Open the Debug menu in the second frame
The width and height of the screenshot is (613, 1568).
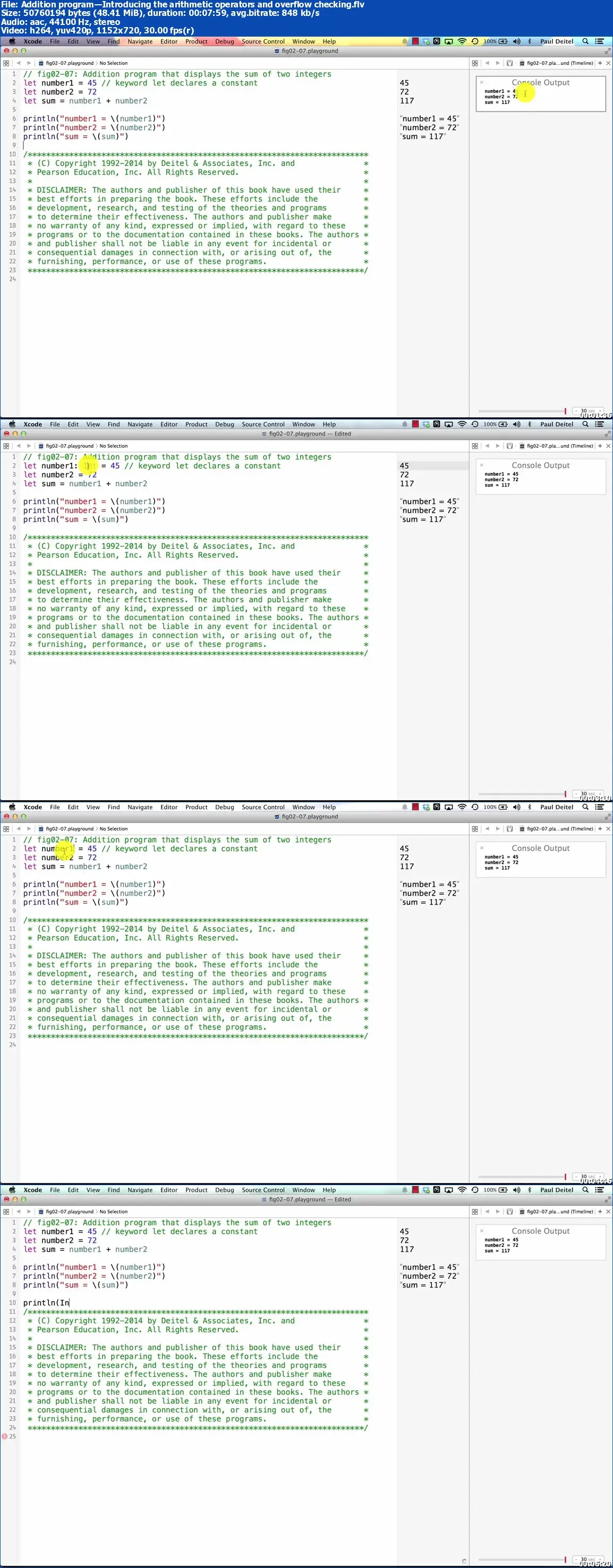[225, 424]
